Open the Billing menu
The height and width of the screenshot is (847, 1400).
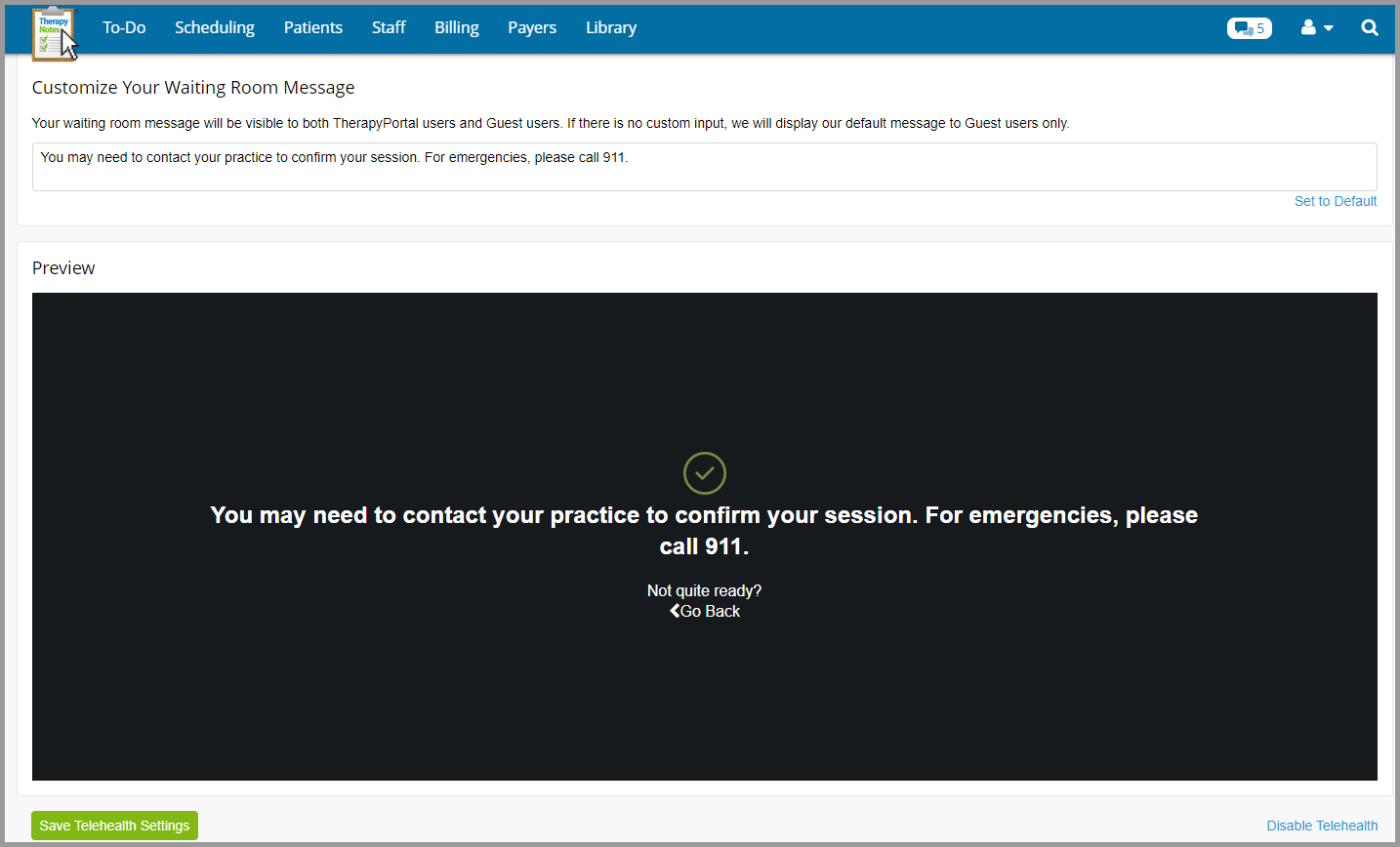[x=456, y=27]
